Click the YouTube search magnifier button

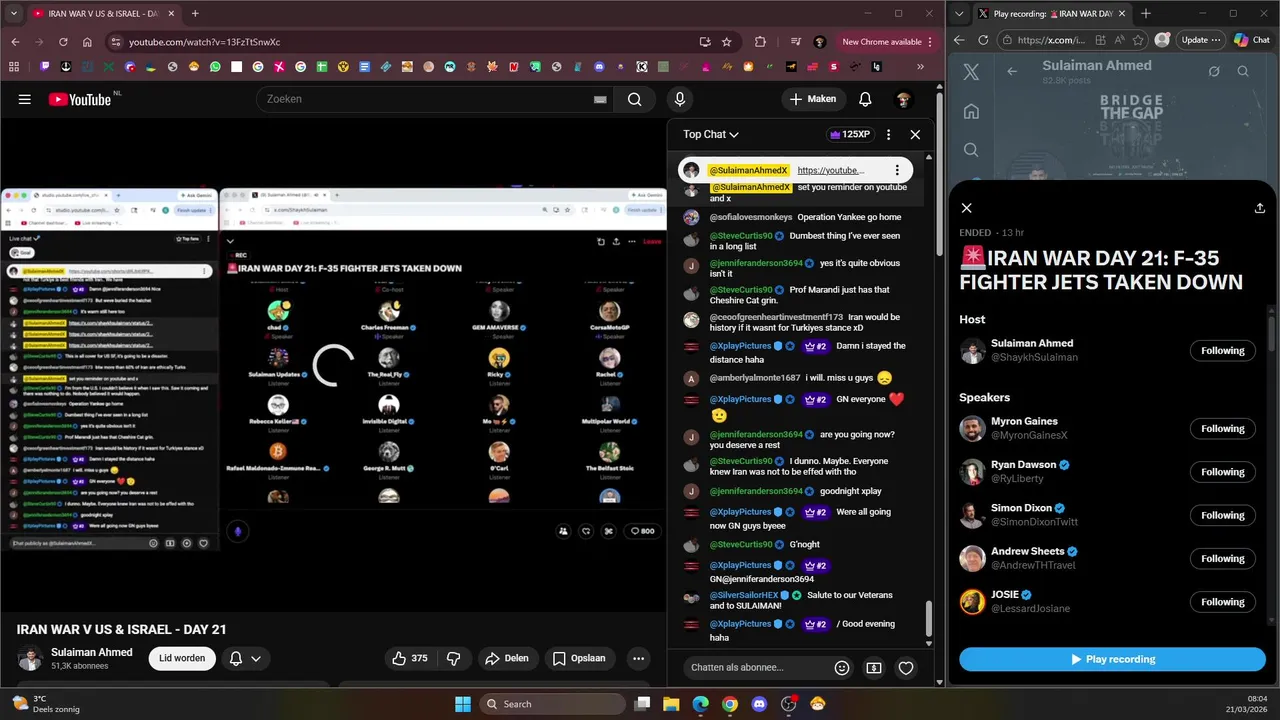click(x=635, y=99)
